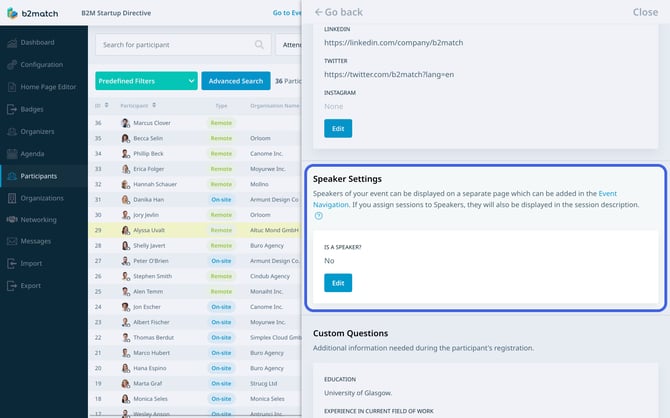This screenshot has width=670, height=418.
Task: Sort table by ID column arrows
Action: [107, 105]
